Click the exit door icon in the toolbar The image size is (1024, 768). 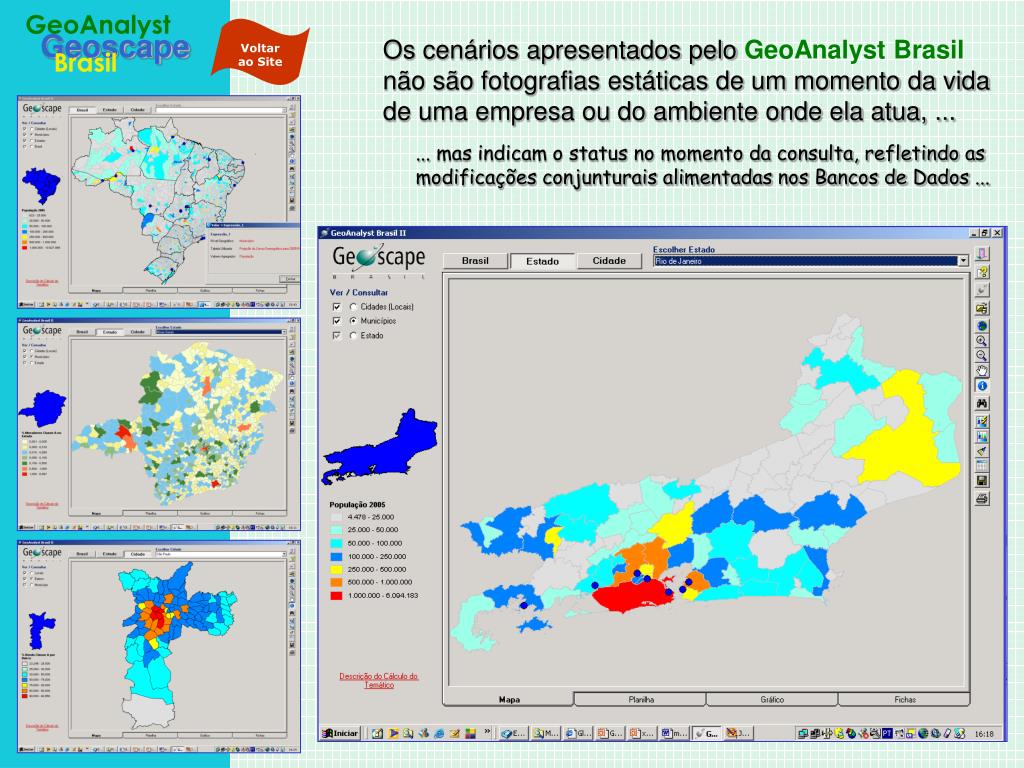pos(982,254)
